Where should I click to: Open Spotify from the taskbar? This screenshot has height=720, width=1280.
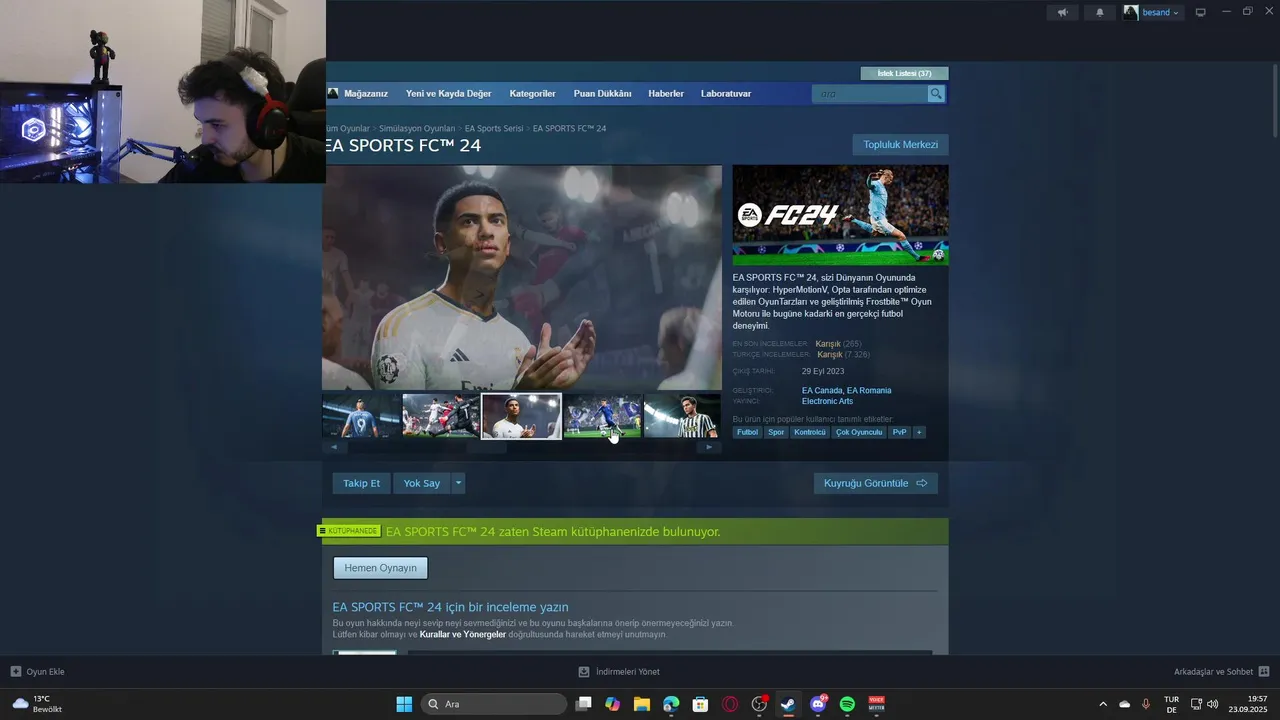pos(847,704)
